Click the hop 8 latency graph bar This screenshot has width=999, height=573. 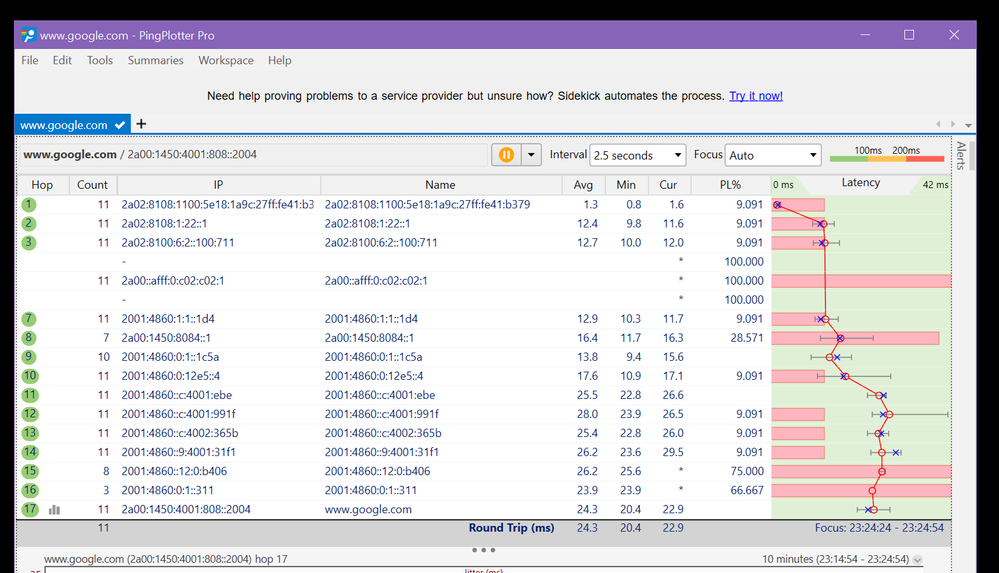855,338
